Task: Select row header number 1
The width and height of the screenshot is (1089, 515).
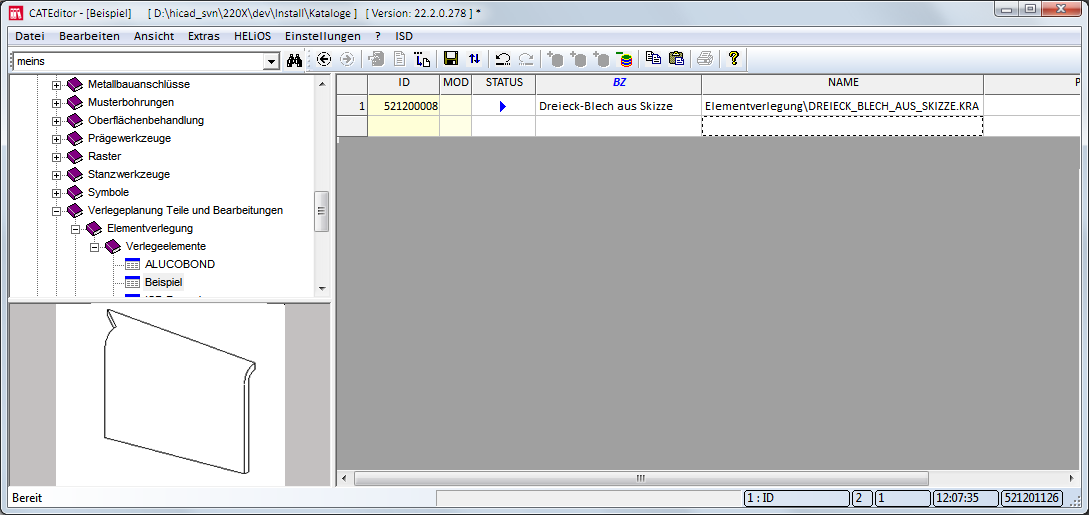Action: coord(352,106)
